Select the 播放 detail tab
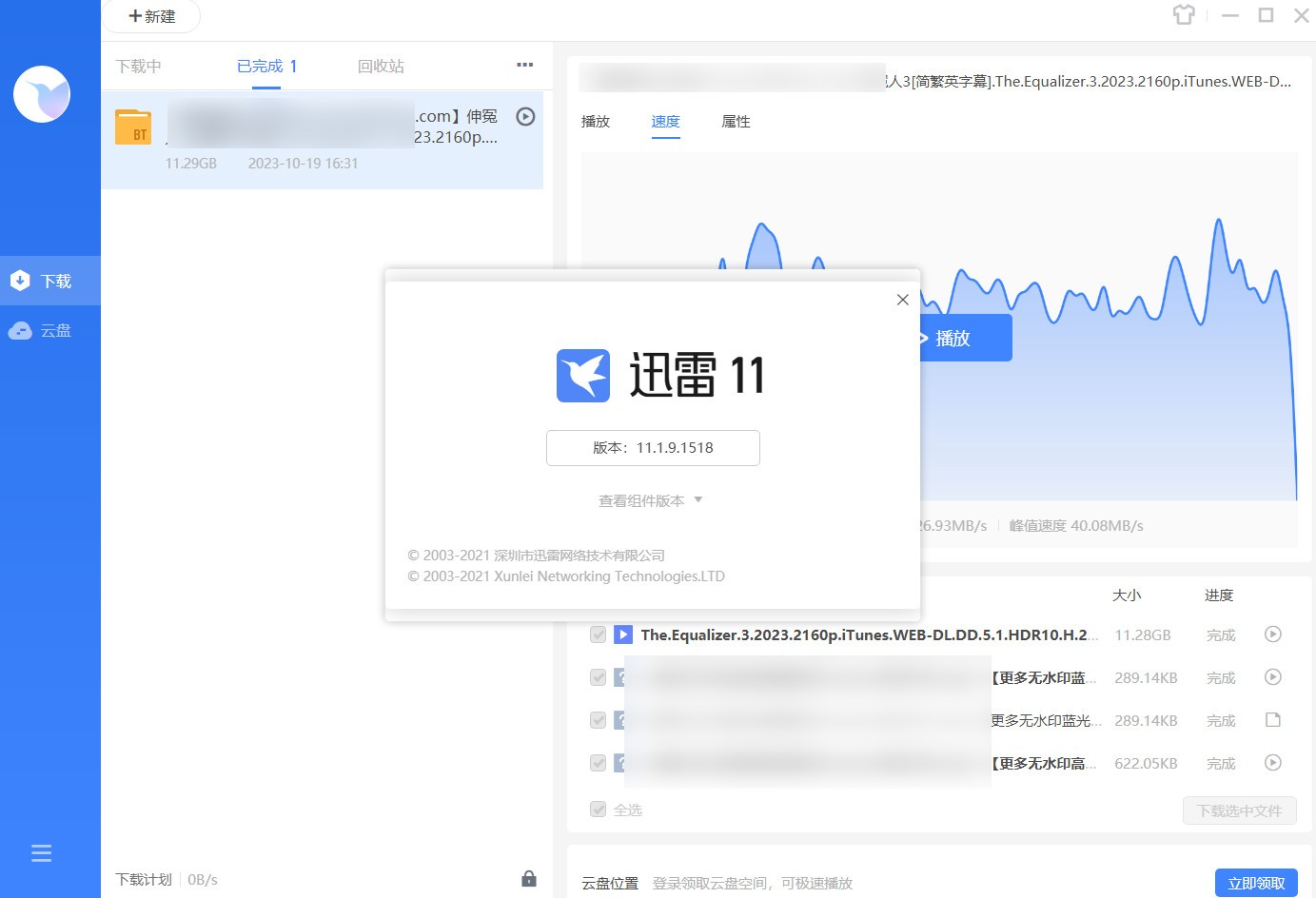The height and width of the screenshot is (898, 1316). coord(596,122)
